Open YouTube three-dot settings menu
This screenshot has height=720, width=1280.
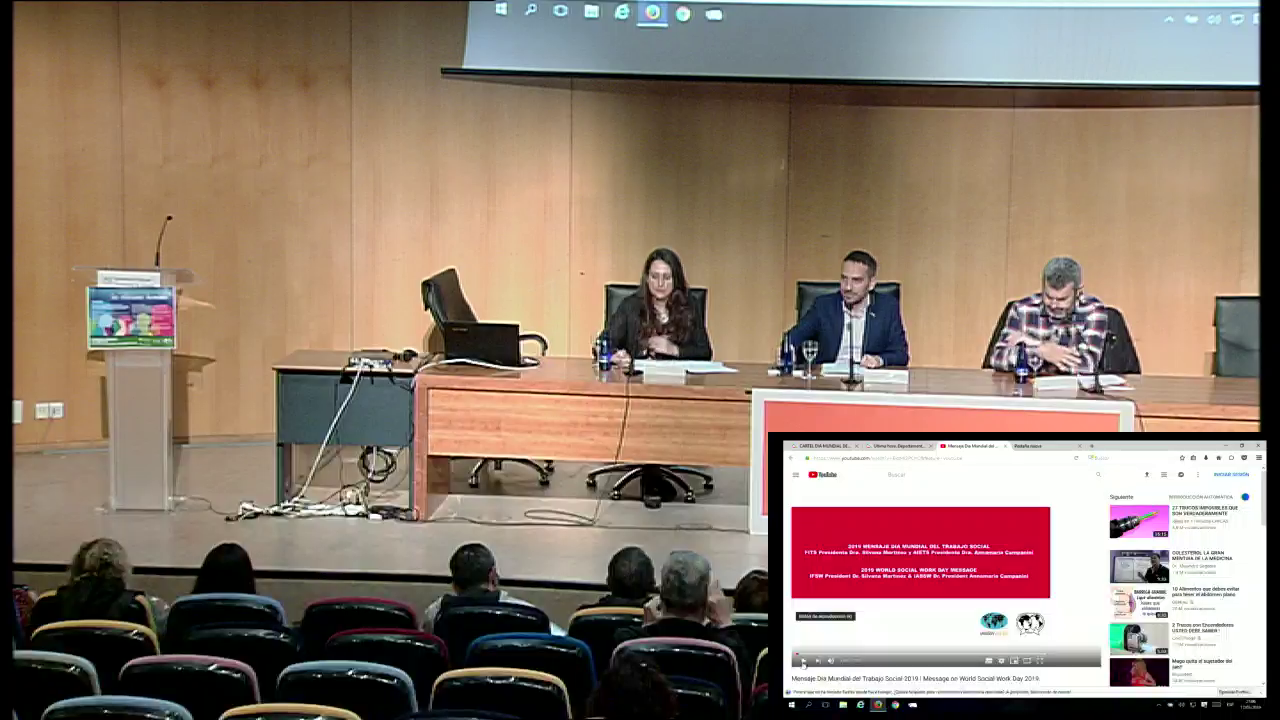1198,475
